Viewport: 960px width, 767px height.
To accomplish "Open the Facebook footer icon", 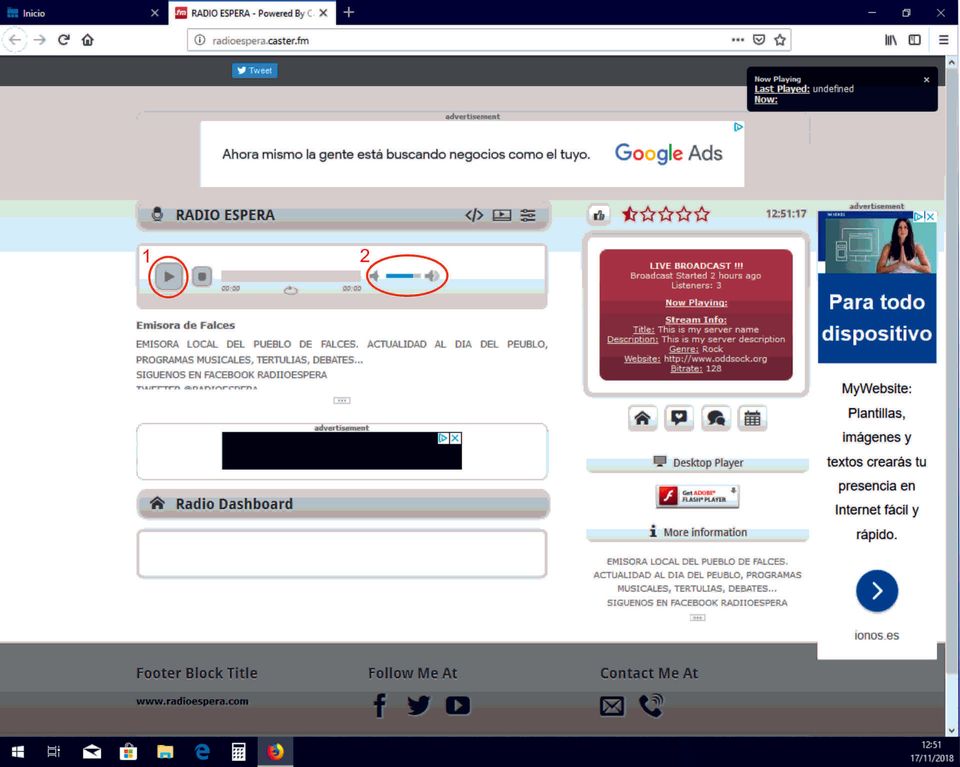I will pos(380,705).
